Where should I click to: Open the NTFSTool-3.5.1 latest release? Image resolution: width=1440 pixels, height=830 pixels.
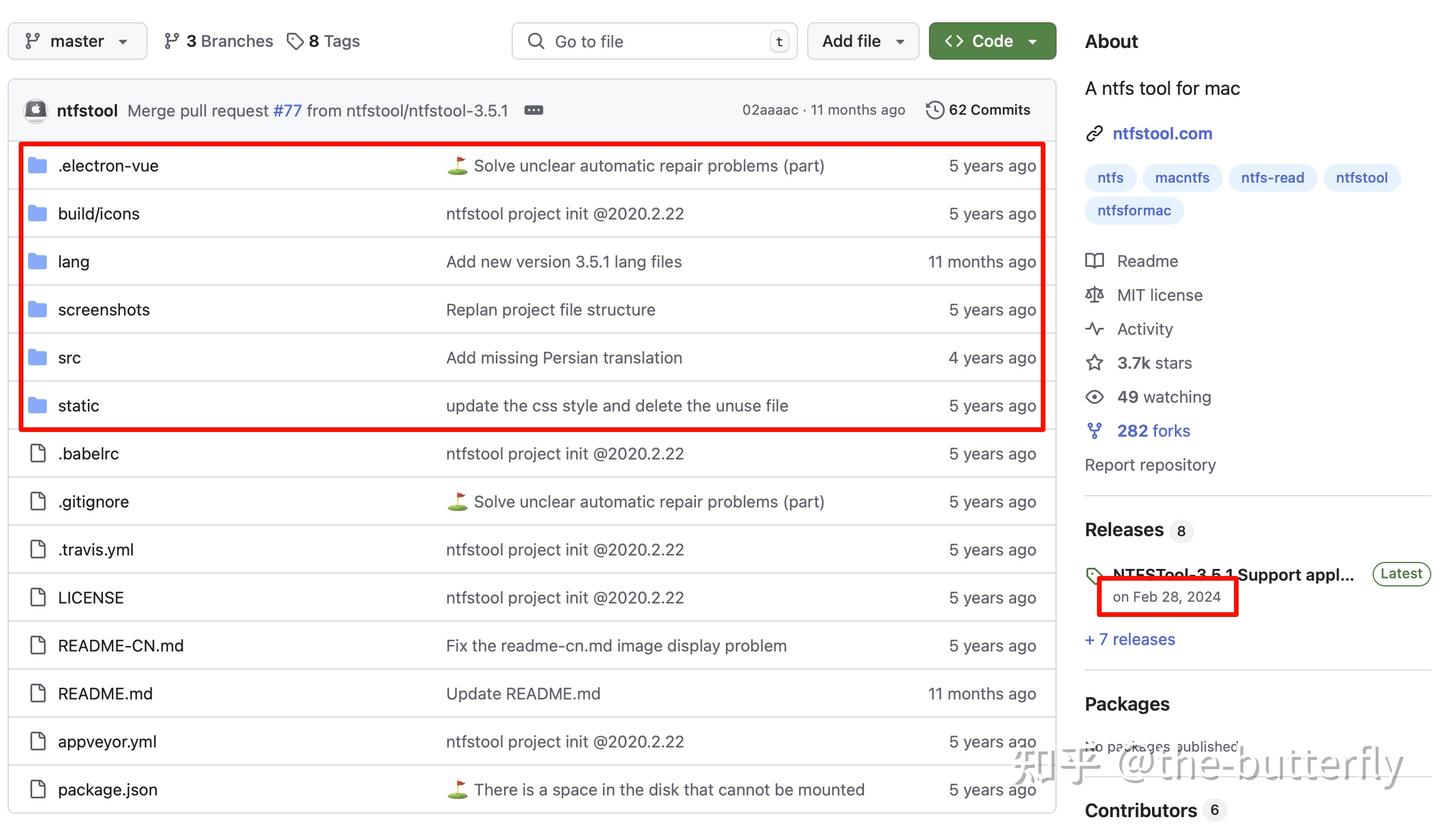pos(1233,575)
